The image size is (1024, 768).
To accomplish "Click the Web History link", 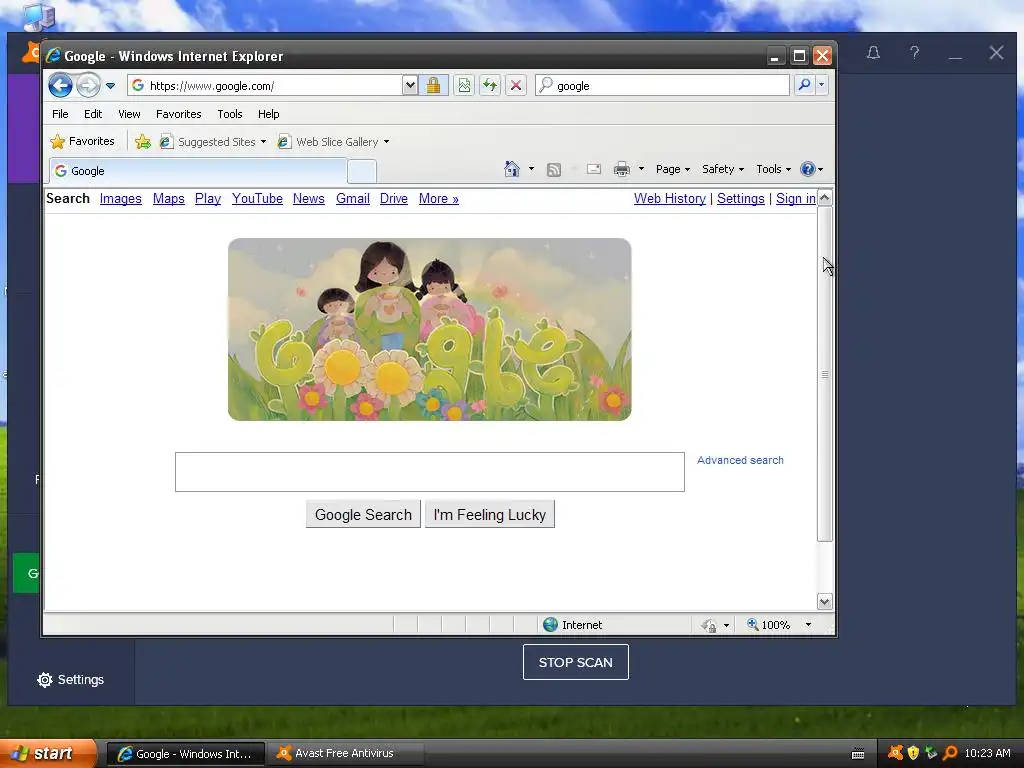I will [669, 199].
